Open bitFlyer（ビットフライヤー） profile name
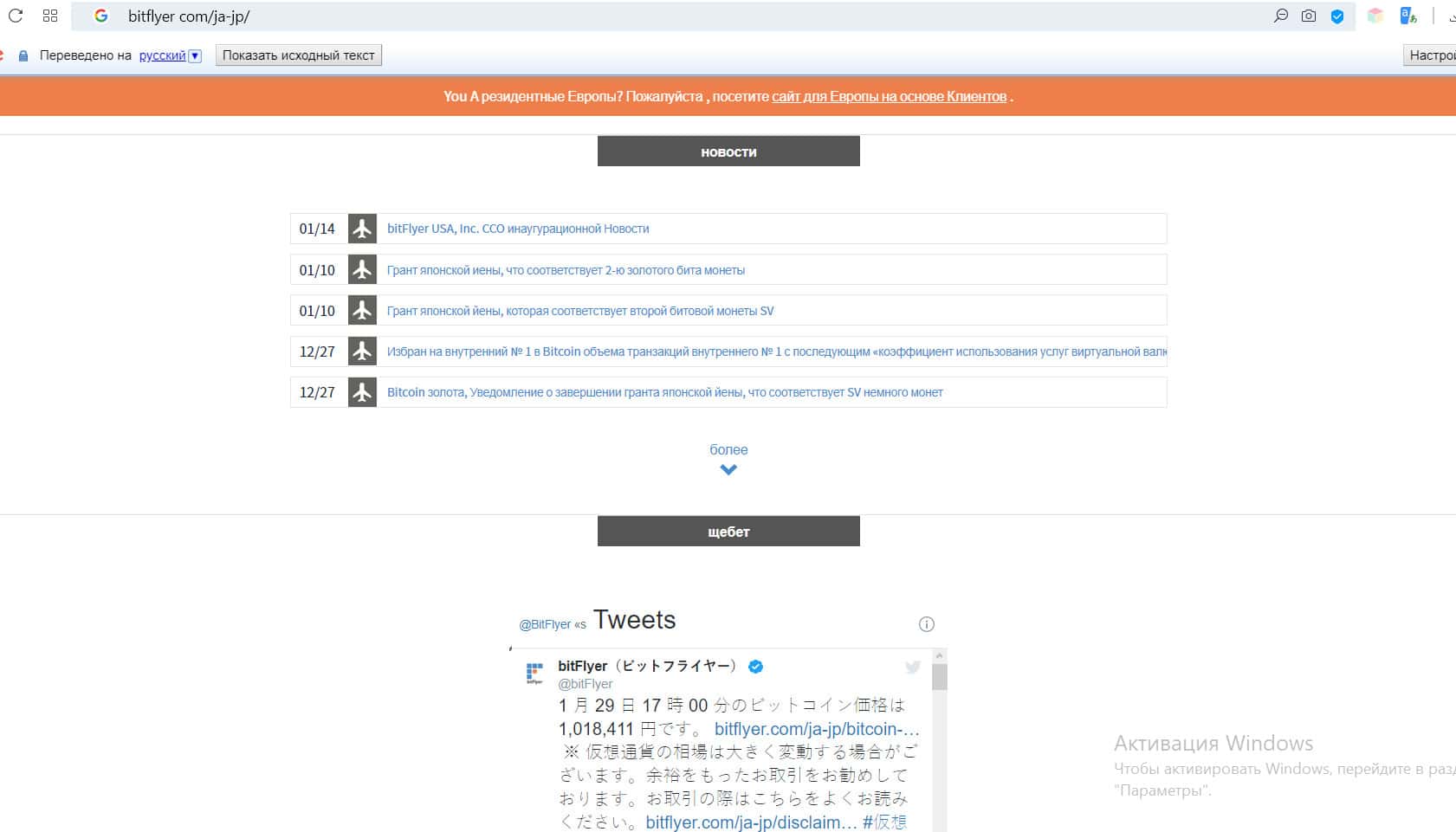Image resolution: width=1456 pixels, height=832 pixels. 647,666
